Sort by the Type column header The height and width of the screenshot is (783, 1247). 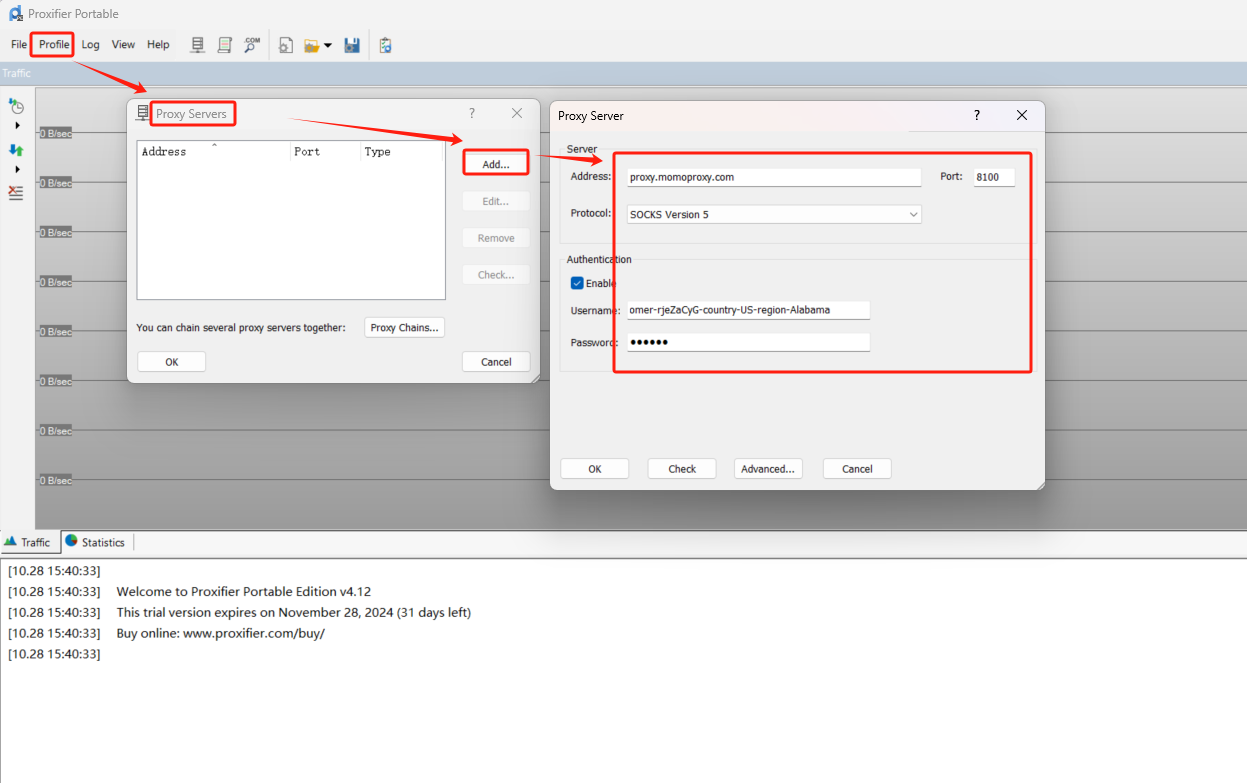[x=401, y=152]
